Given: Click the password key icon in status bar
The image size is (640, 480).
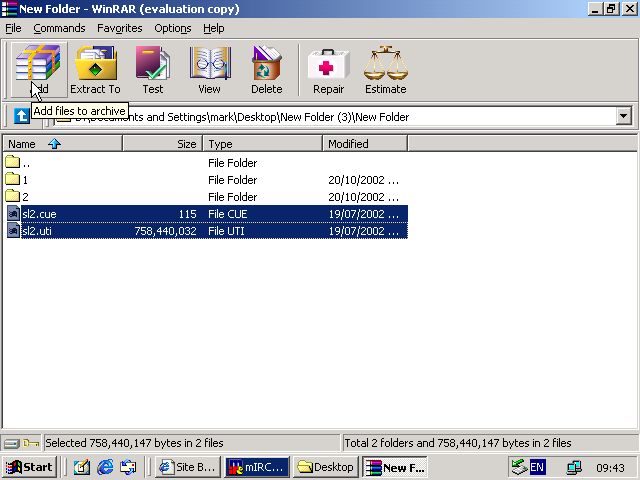Looking at the screenshot, I should pos(31,443).
